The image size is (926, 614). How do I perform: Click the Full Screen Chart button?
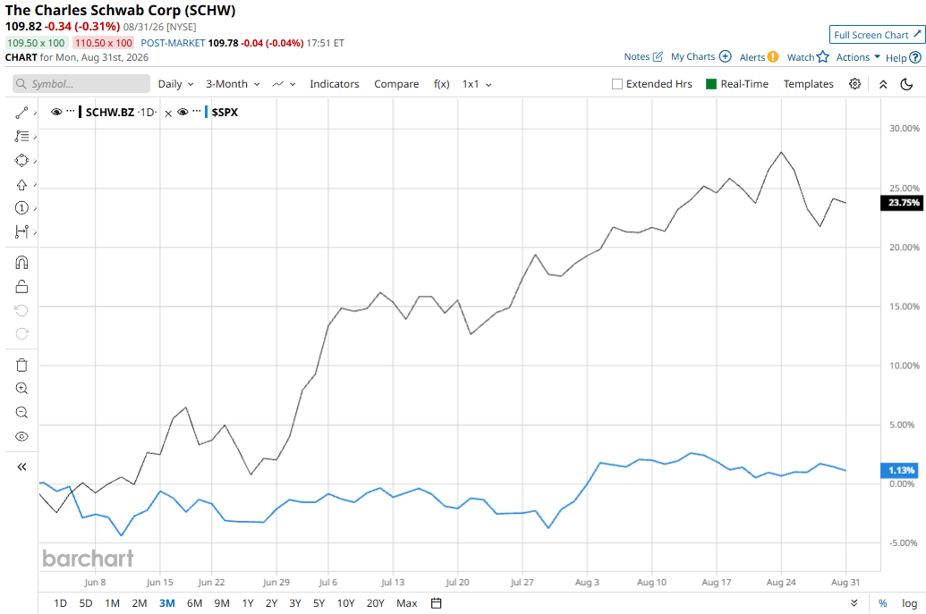click(x=876, y=35)
